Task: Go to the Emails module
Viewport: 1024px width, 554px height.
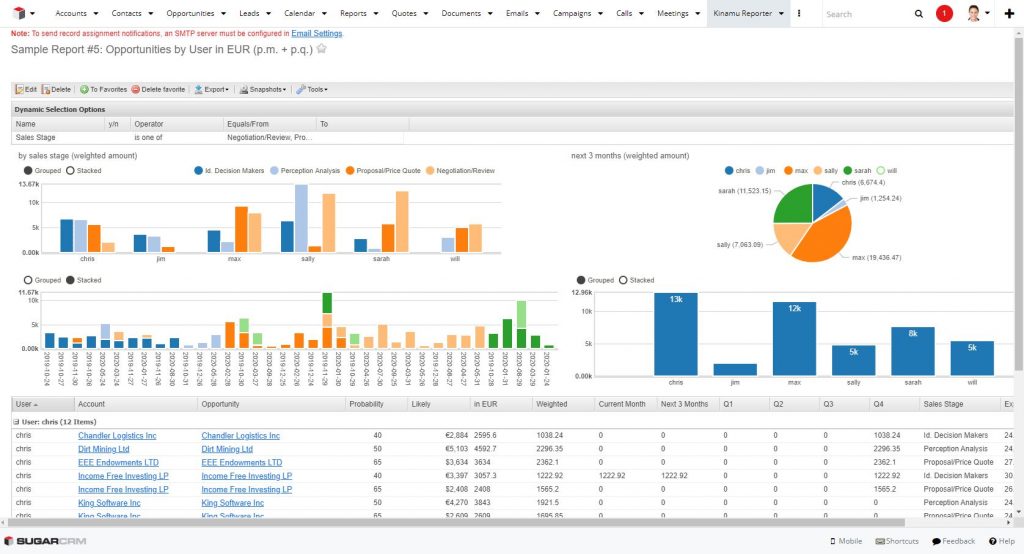Action: point(517,13)
